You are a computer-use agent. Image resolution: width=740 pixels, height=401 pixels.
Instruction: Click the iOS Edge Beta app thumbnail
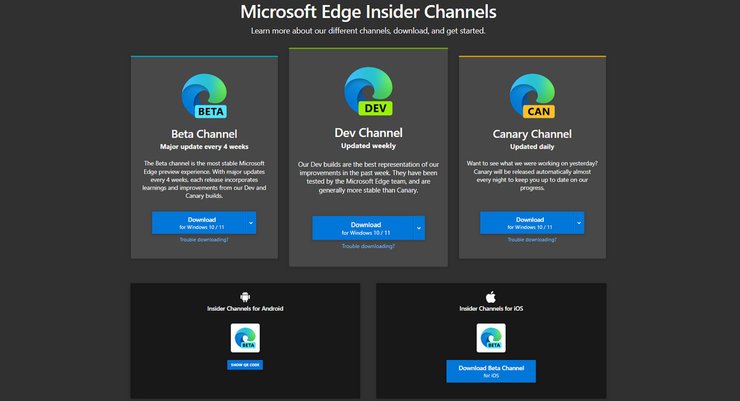491,338
